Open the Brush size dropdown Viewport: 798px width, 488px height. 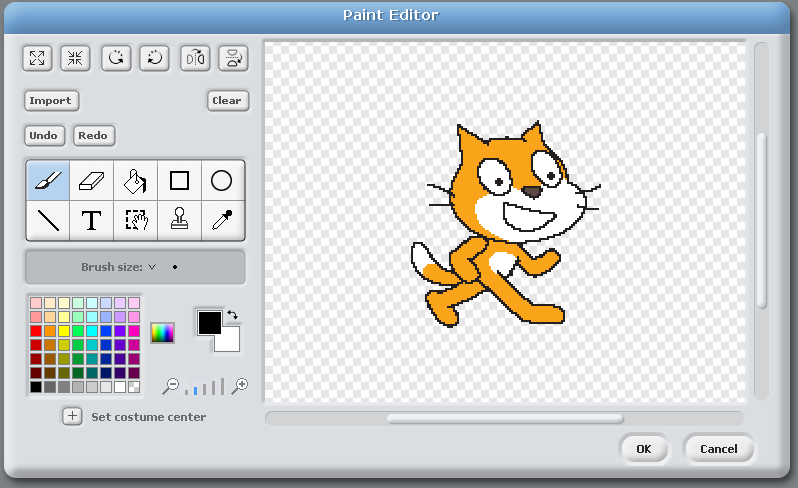point(152,267)
